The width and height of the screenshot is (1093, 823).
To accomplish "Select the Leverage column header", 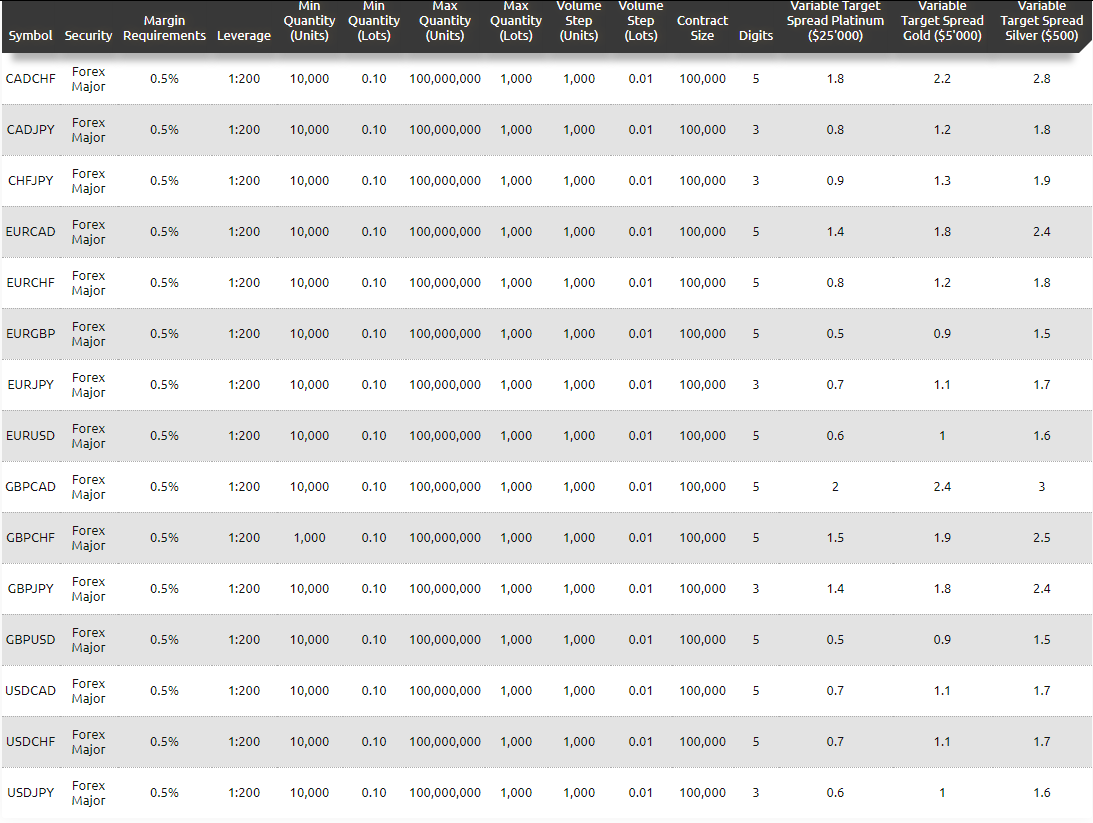I will [244, 36].
